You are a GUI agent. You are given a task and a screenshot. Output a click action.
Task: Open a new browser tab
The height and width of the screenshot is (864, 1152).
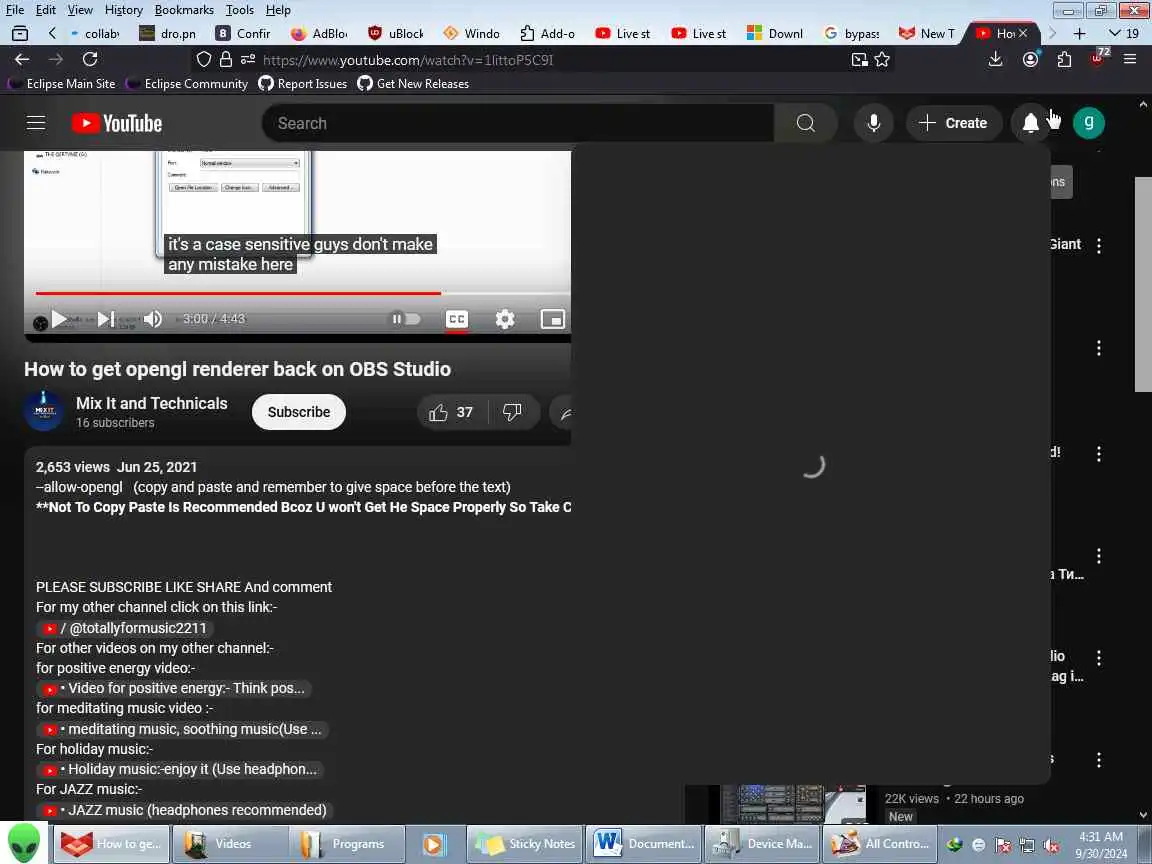tap(1079, 33)
